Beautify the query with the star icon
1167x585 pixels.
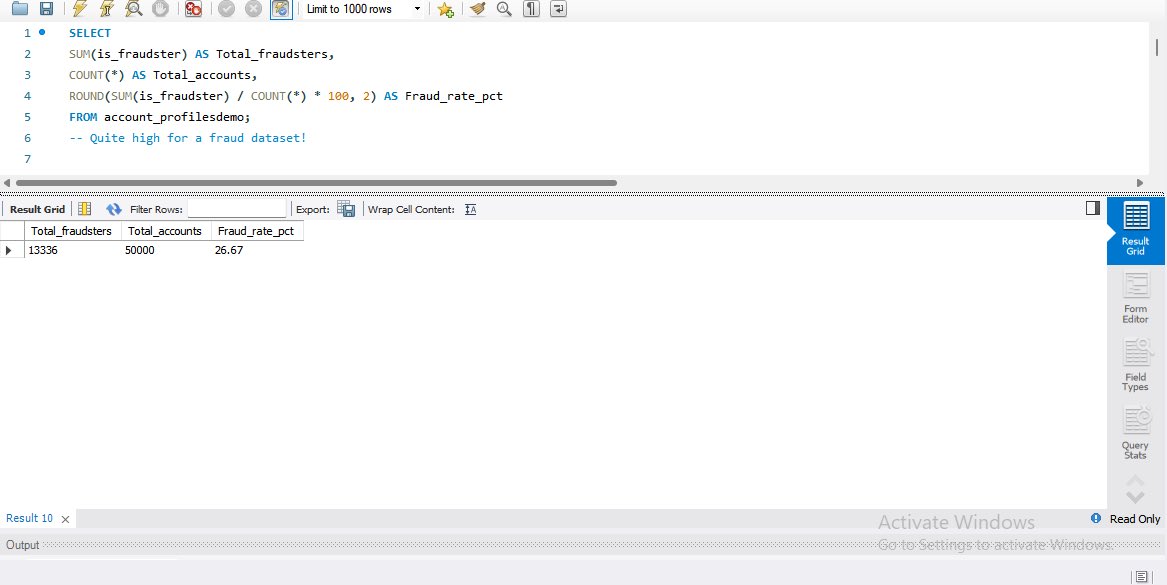coord(445,9)
